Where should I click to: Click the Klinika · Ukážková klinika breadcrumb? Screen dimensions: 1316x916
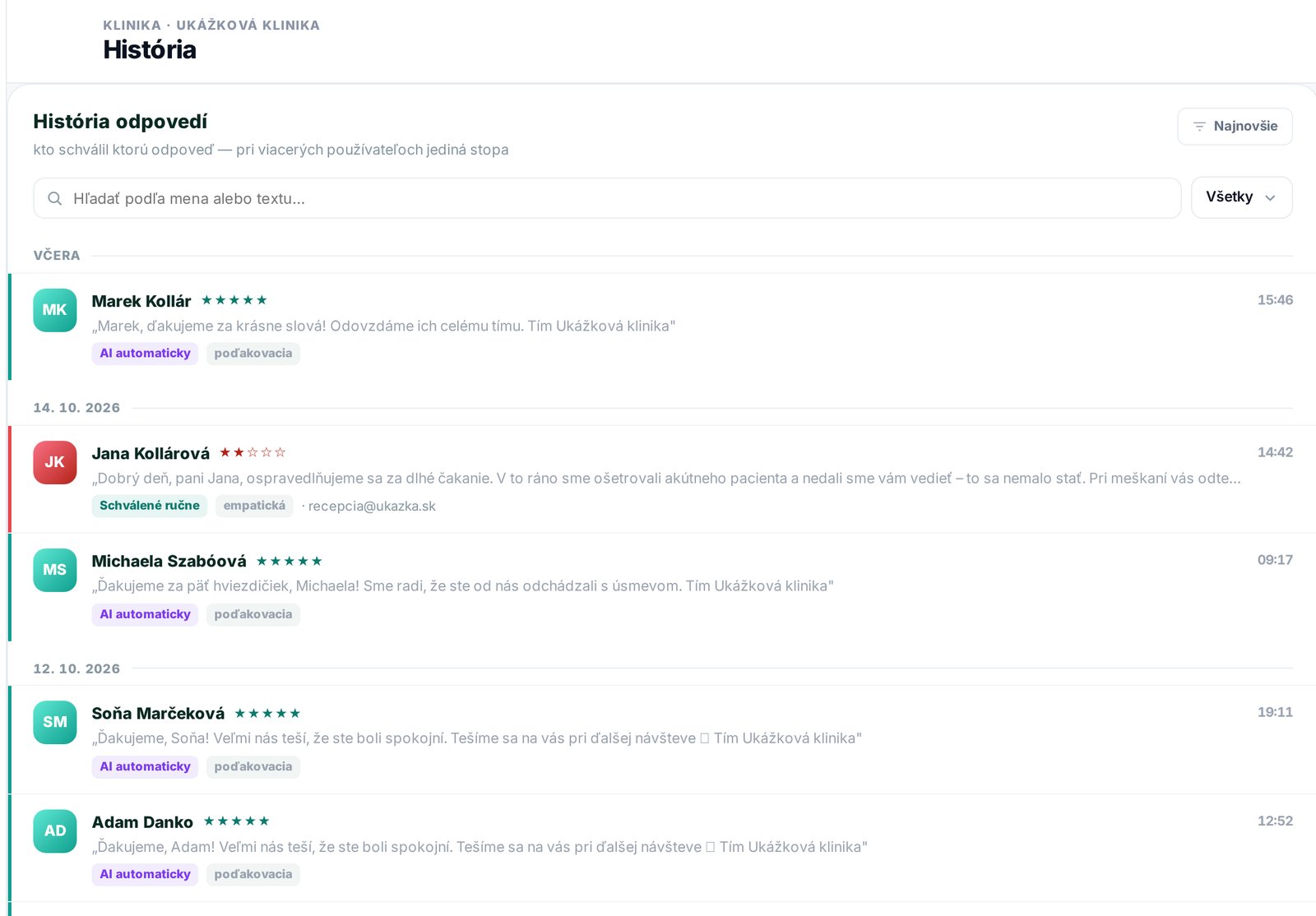211,25
